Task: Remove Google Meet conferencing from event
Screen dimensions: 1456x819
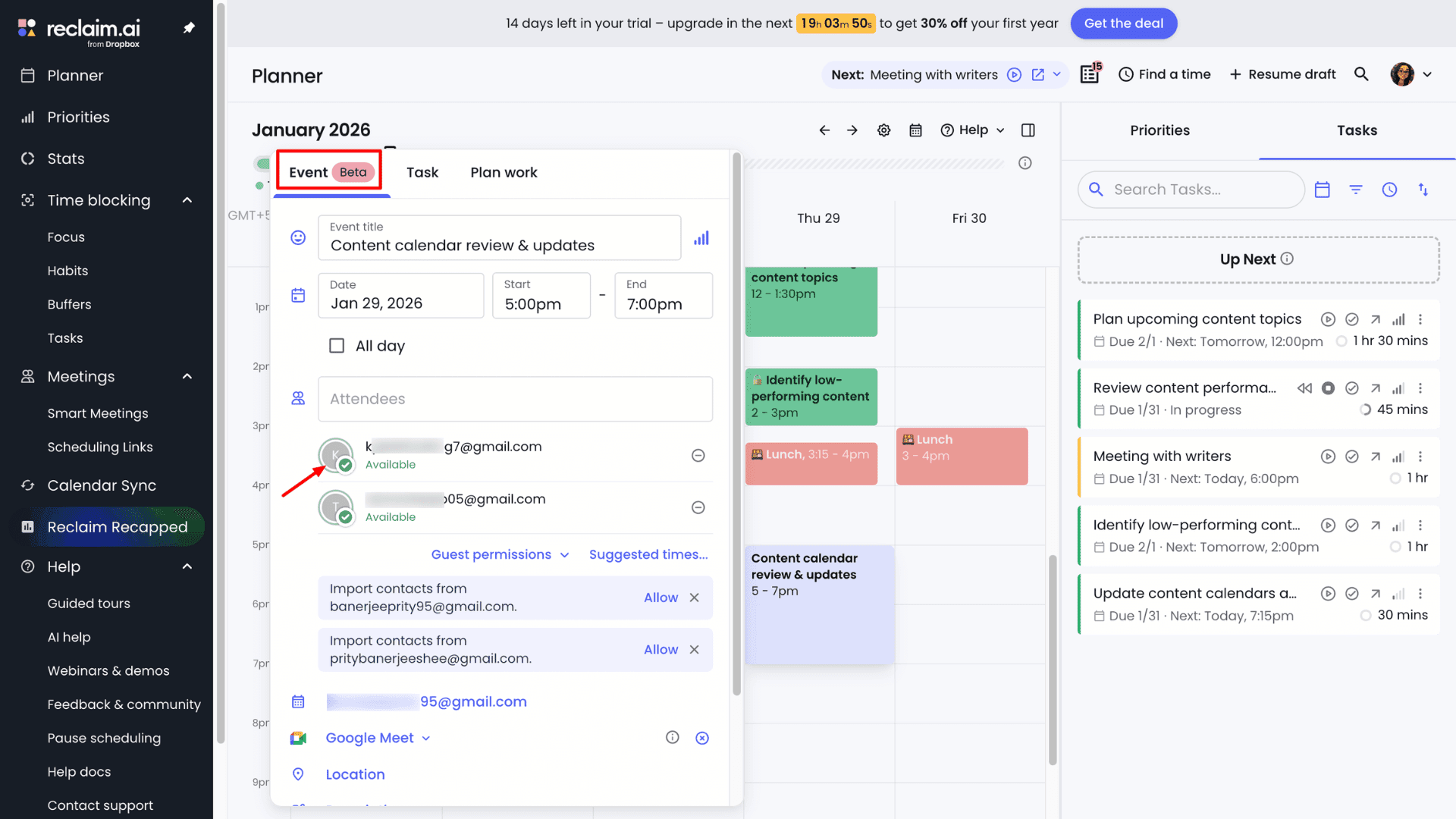Action: point(702,738)
